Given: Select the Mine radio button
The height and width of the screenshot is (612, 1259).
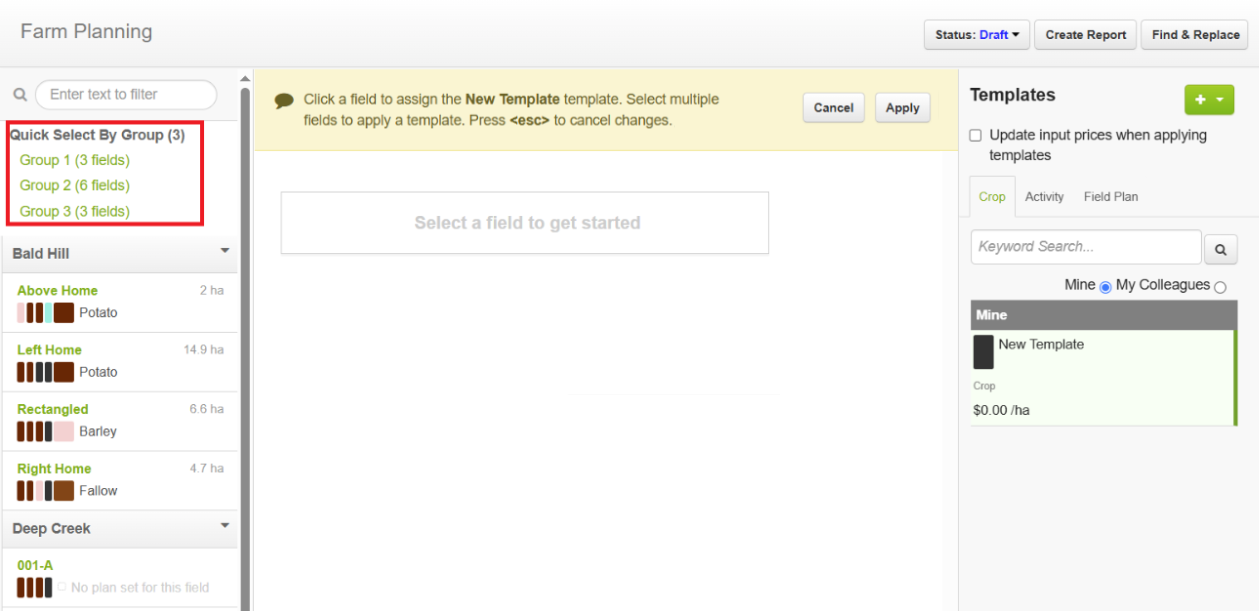Looking at the screenshot, I should (1105, 287).
